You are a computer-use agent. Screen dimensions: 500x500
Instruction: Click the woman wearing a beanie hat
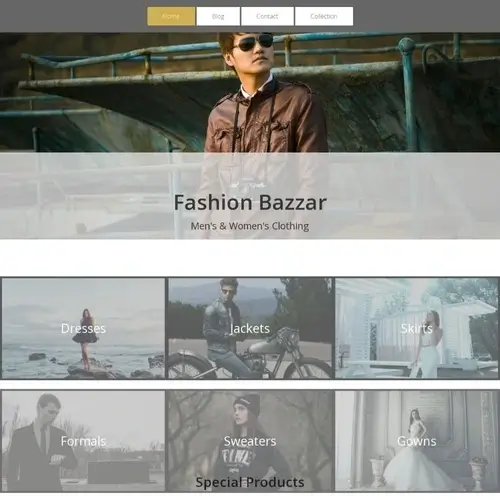click(247, 443)
